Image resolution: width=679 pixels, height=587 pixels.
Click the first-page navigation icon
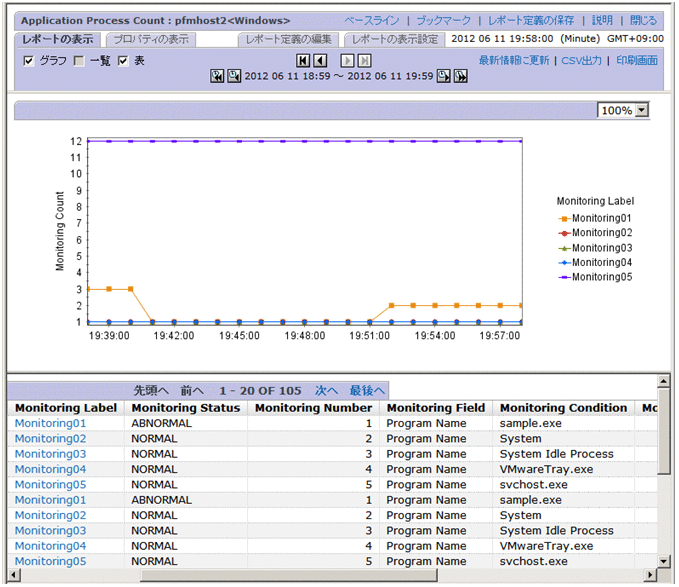pos(303,60)
